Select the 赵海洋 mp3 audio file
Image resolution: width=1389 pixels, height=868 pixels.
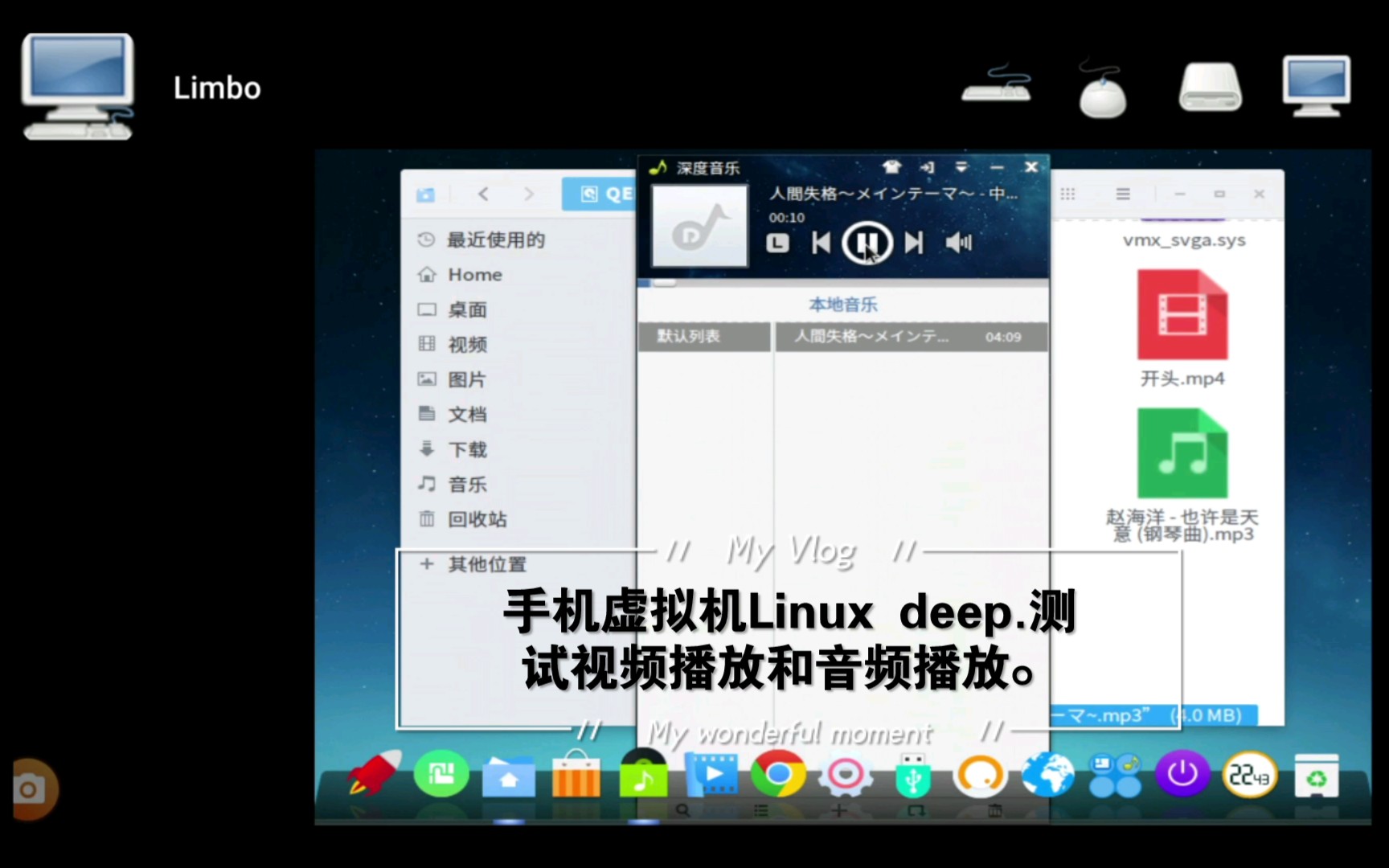click(1182, 474)
